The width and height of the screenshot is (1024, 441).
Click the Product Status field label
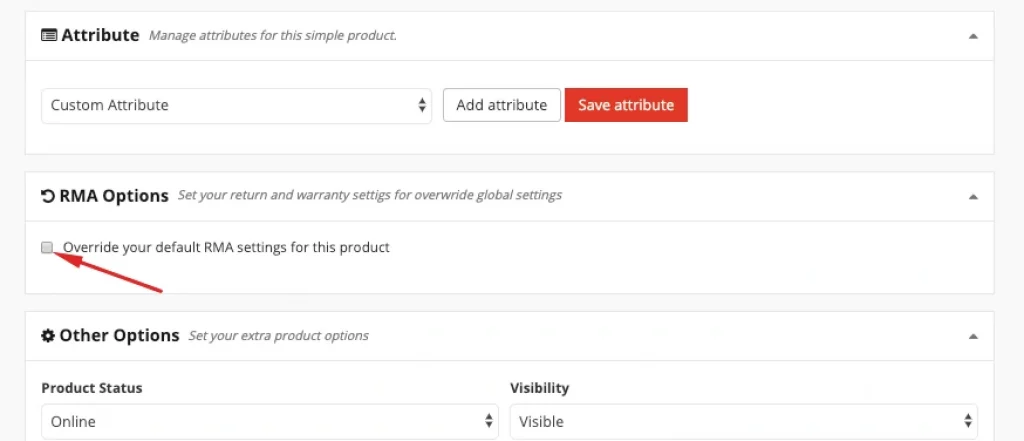click(91, 388)
